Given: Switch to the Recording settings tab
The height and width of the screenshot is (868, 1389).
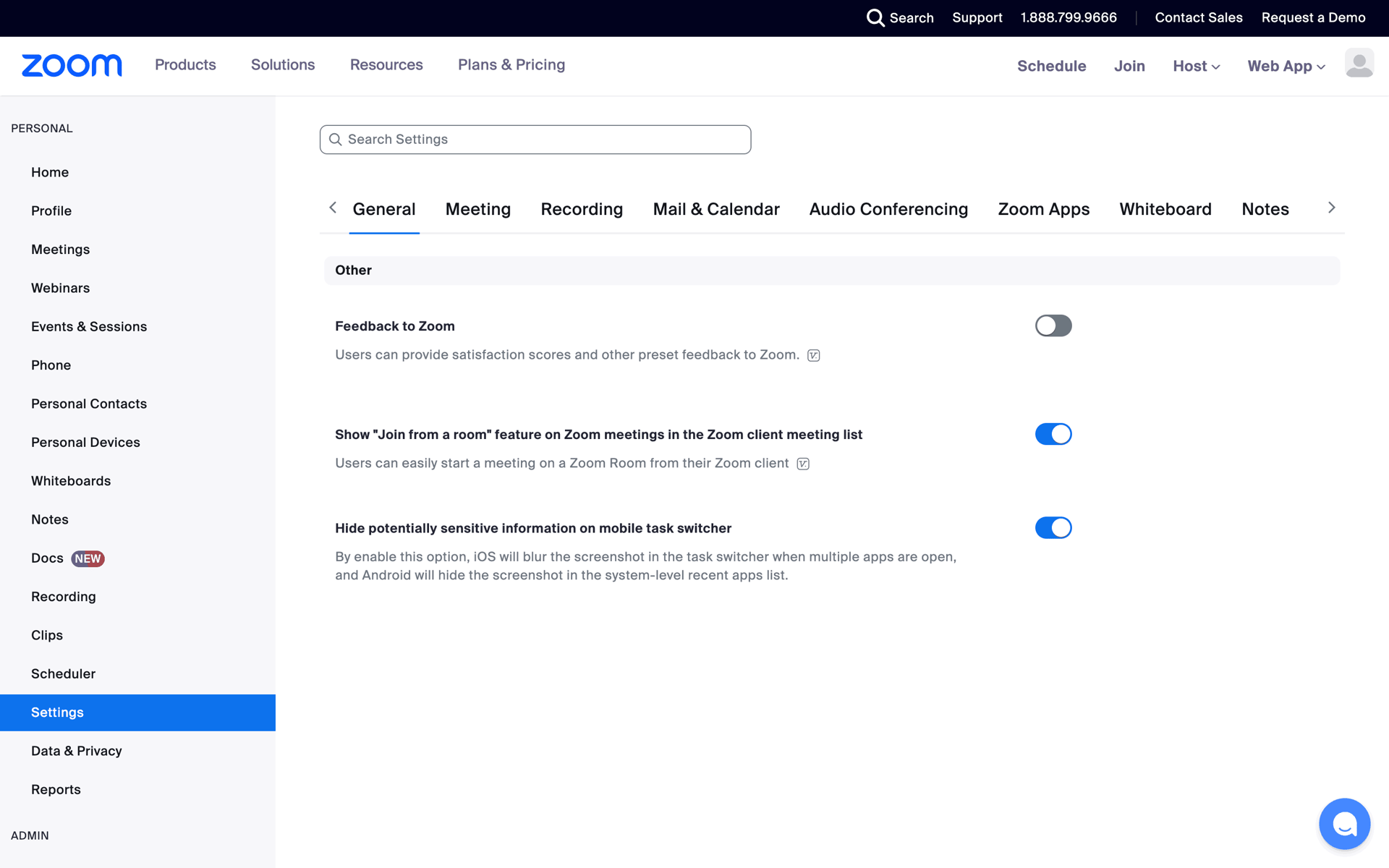Looking at the screenshot, I should pos(582,209).
